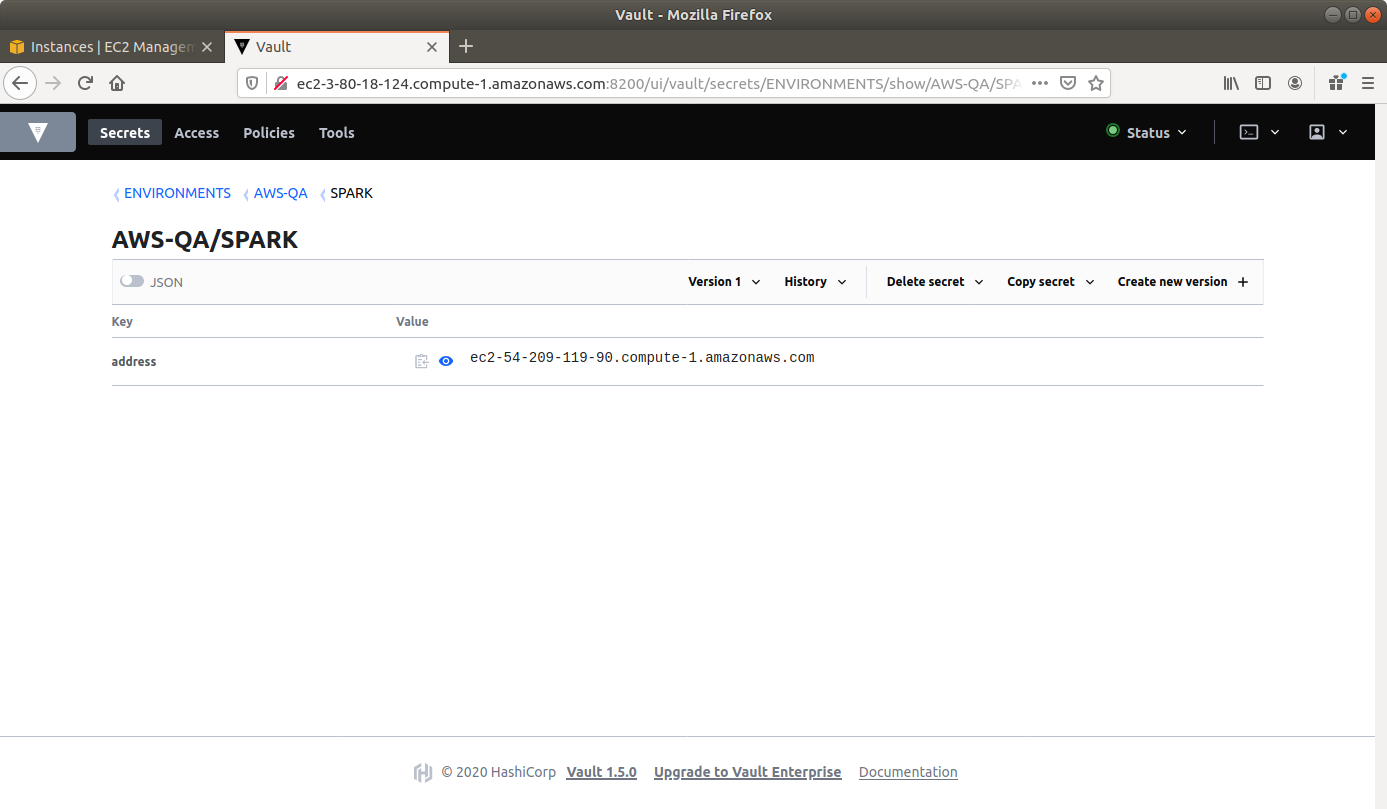The image size is (1387, 809).
Task: Go to the Access nav tab
Action: point(197,132)
